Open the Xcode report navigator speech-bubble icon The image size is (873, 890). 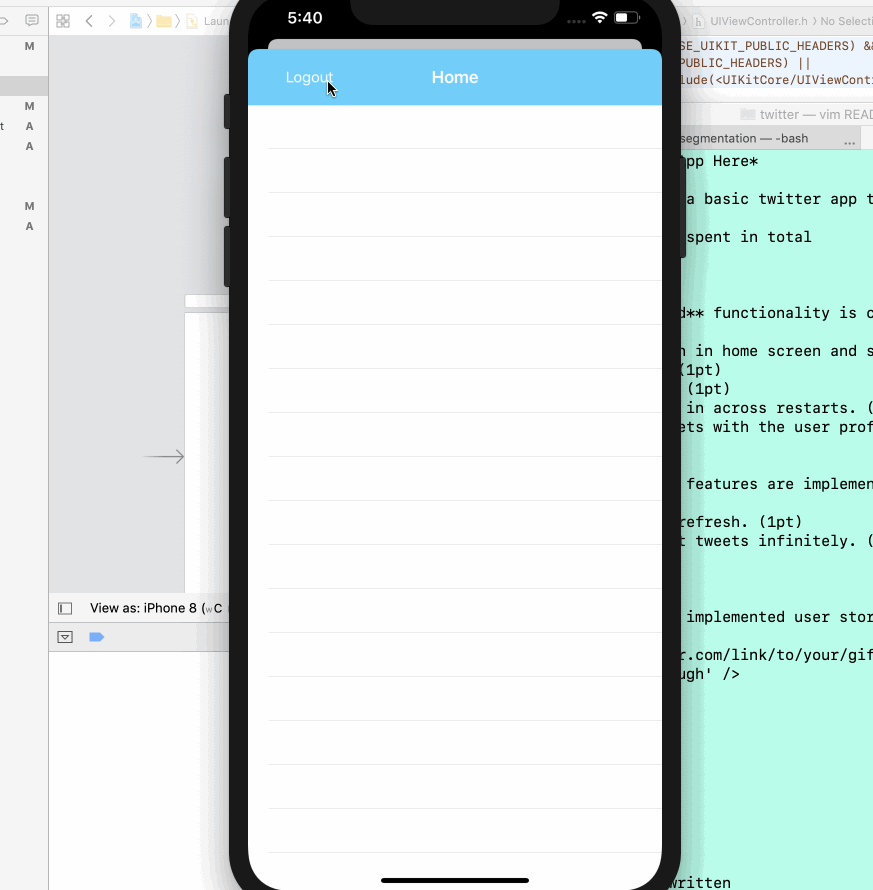pyautogui.click(x=32, y=21)
